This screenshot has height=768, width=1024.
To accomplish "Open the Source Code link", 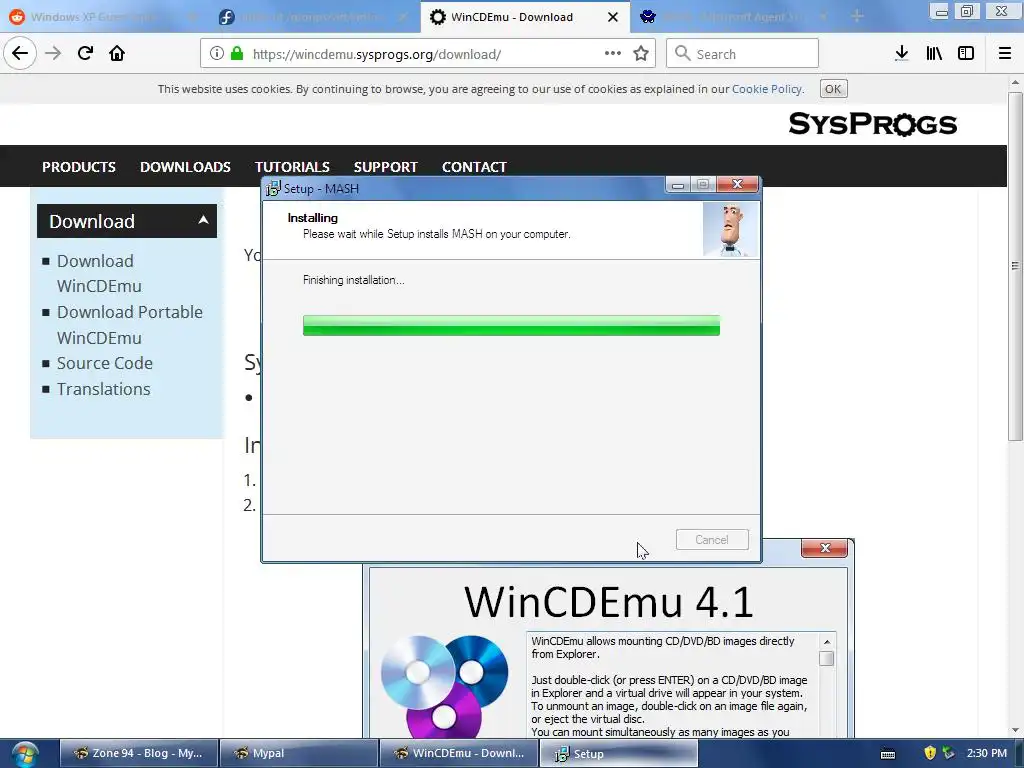I will coord(105,363).
